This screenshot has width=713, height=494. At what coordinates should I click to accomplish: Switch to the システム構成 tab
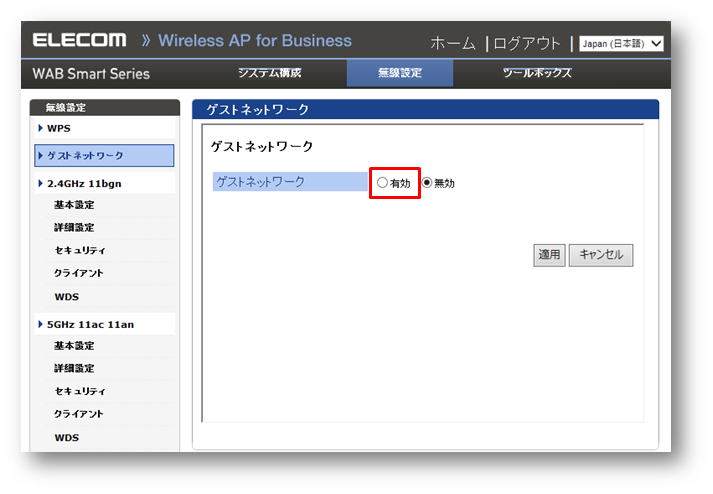(x=270, y=73)
